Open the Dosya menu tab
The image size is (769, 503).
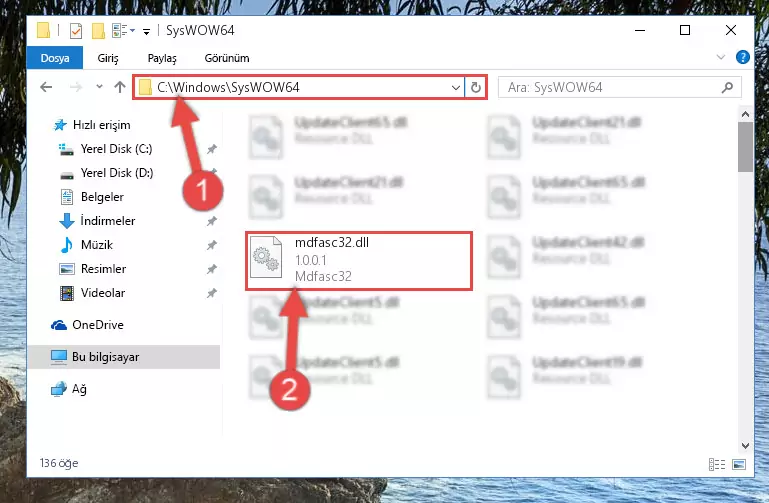pyautogui.click(x=55, y=58)
